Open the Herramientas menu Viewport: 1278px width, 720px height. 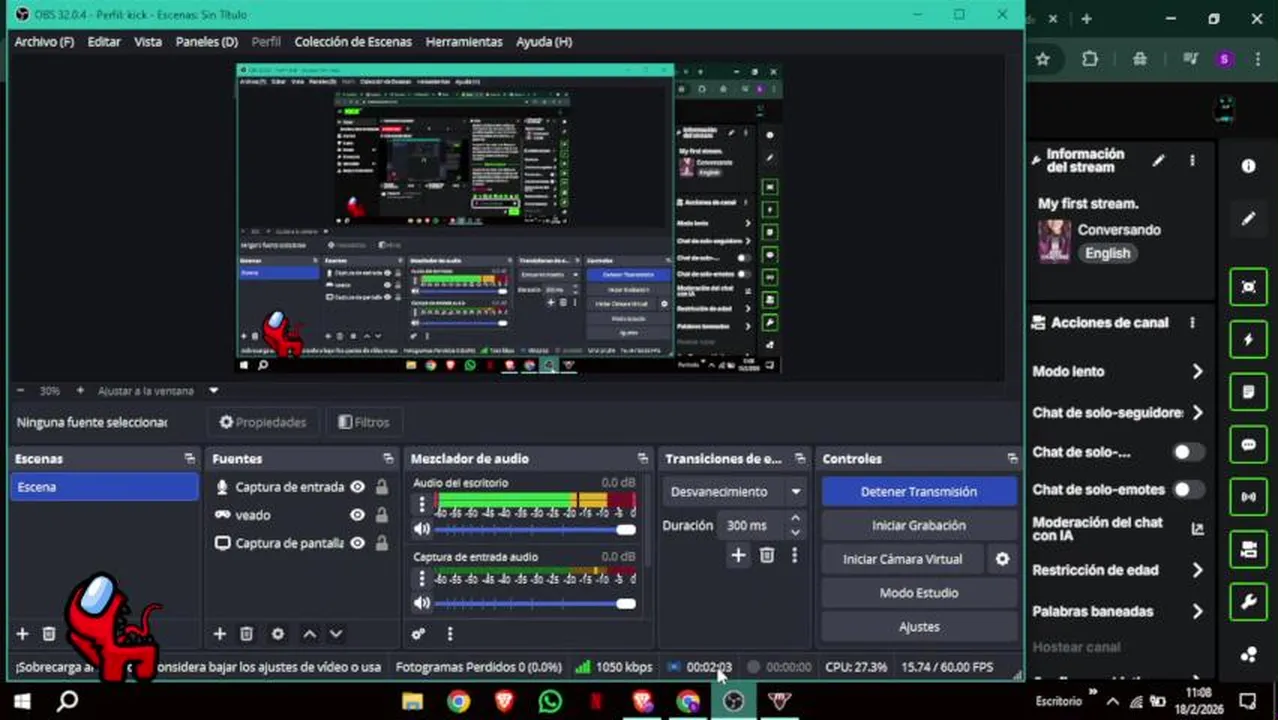coord(464,42)
